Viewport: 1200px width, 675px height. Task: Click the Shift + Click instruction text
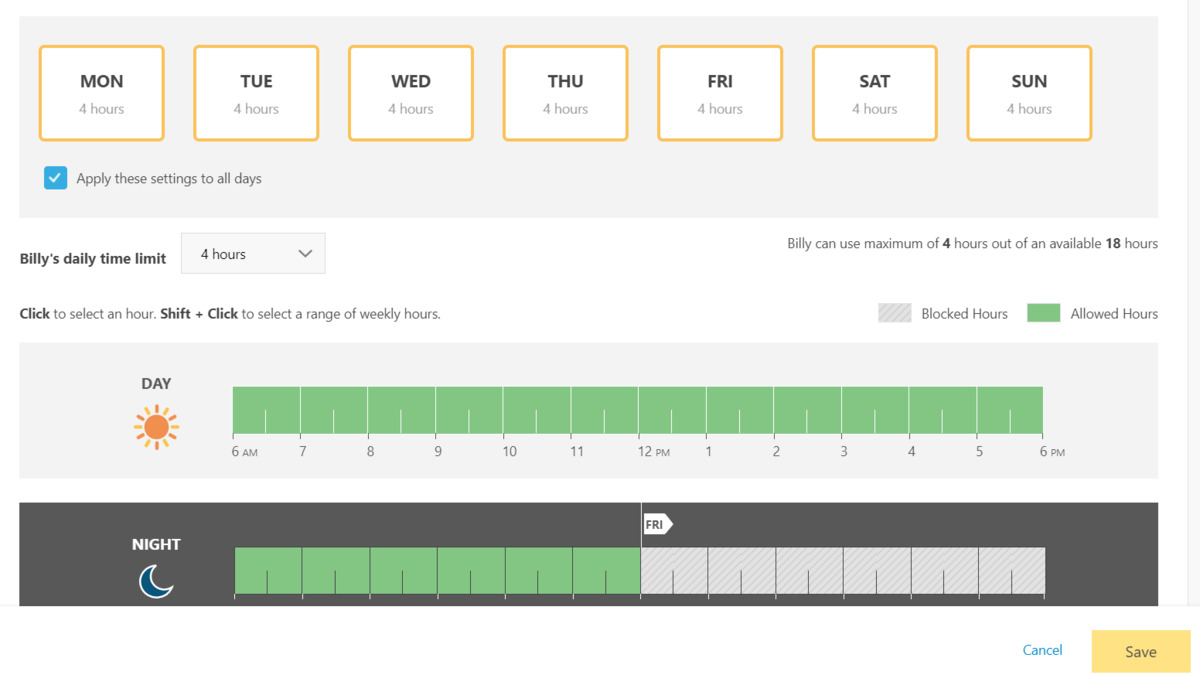tap(199, 313)
